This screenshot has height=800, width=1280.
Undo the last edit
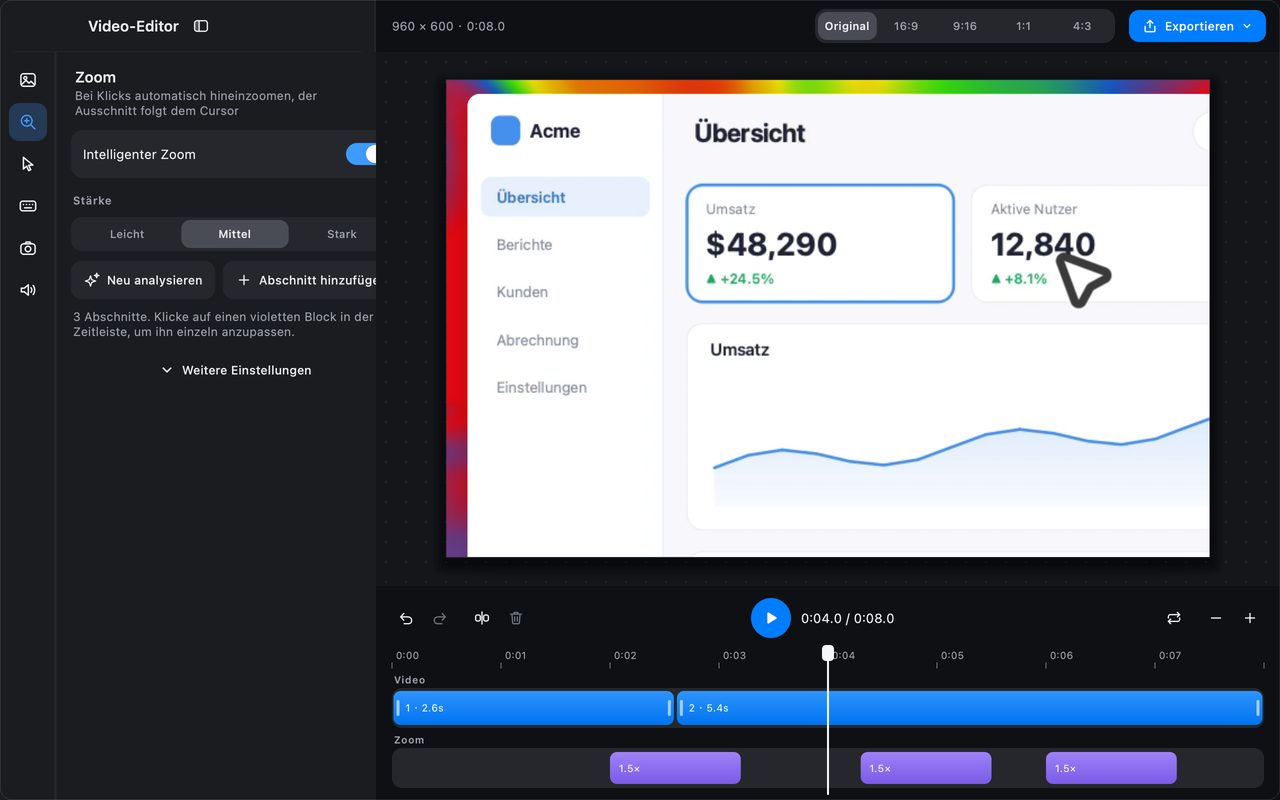click(x=406, y=618)
